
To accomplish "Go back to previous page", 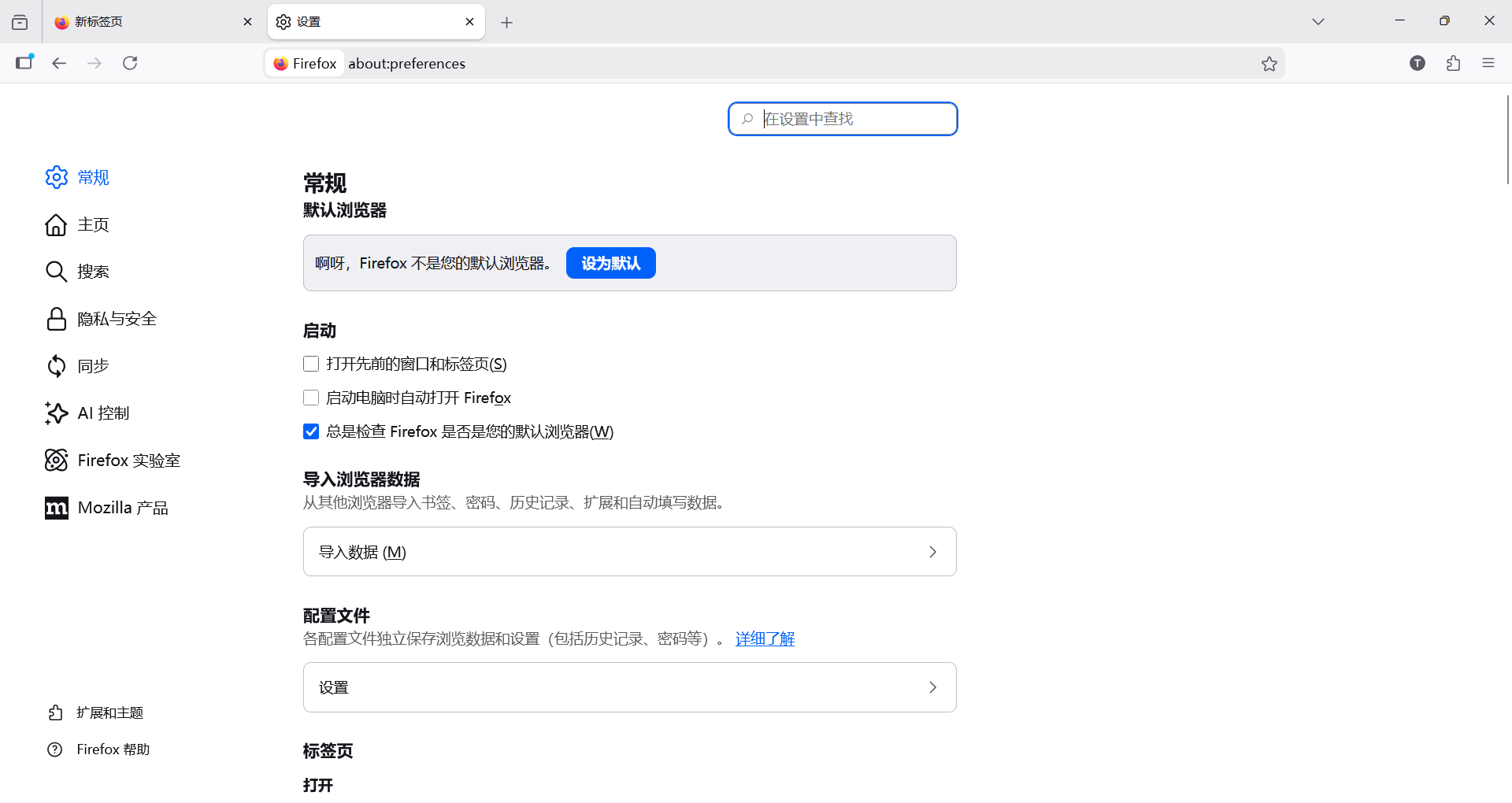I will pos(59,63).
